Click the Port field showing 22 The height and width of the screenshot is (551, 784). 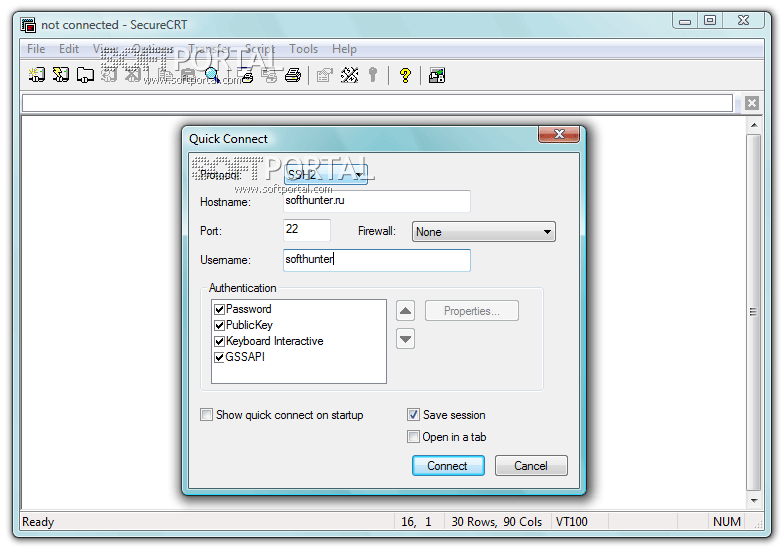(x=306, y=230)
